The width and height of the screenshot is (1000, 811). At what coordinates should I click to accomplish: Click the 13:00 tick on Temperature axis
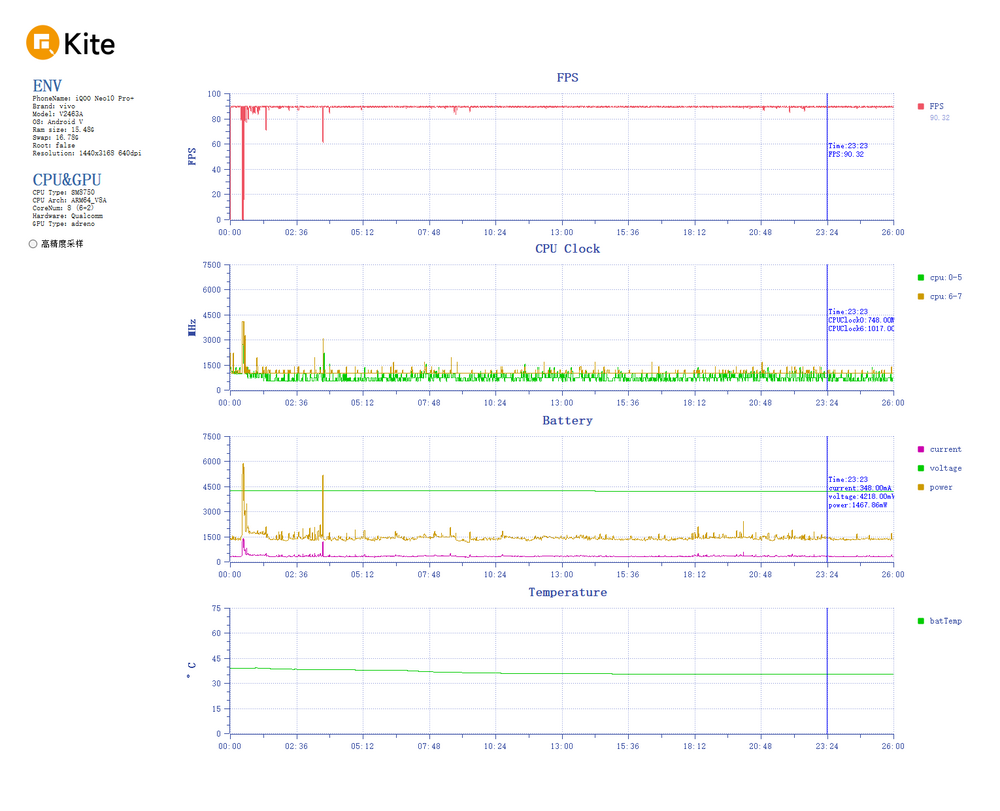pos(561,746)
